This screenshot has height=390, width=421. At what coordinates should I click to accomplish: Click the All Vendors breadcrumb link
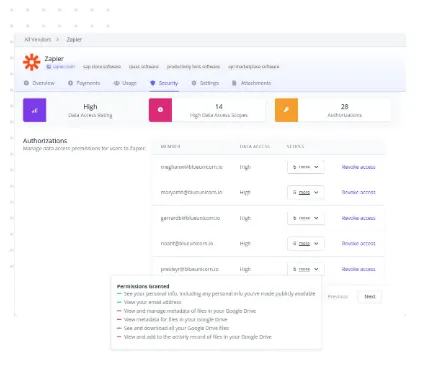click(x=38, y=39)
